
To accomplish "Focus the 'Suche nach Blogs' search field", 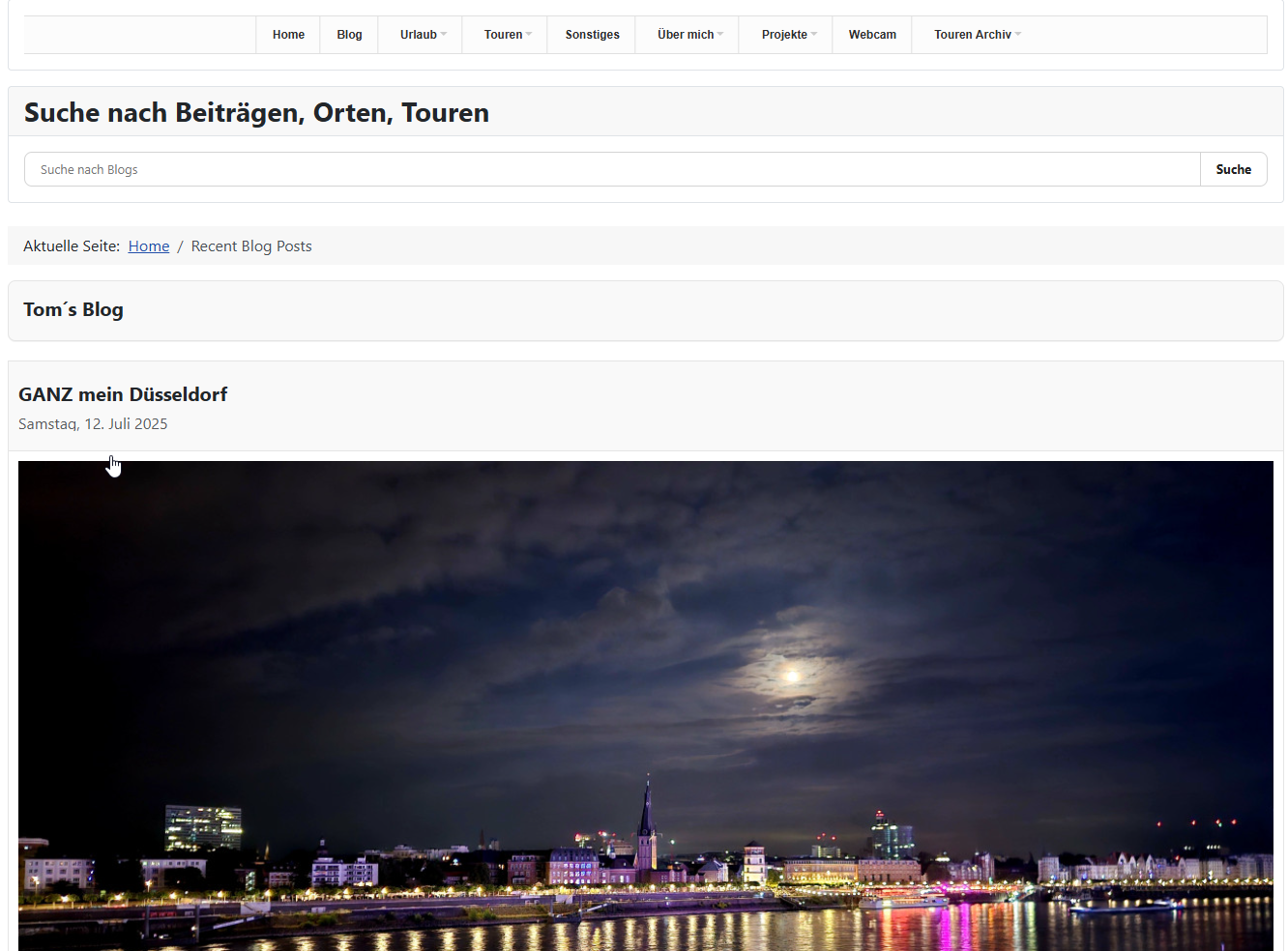I will point(611,169).
